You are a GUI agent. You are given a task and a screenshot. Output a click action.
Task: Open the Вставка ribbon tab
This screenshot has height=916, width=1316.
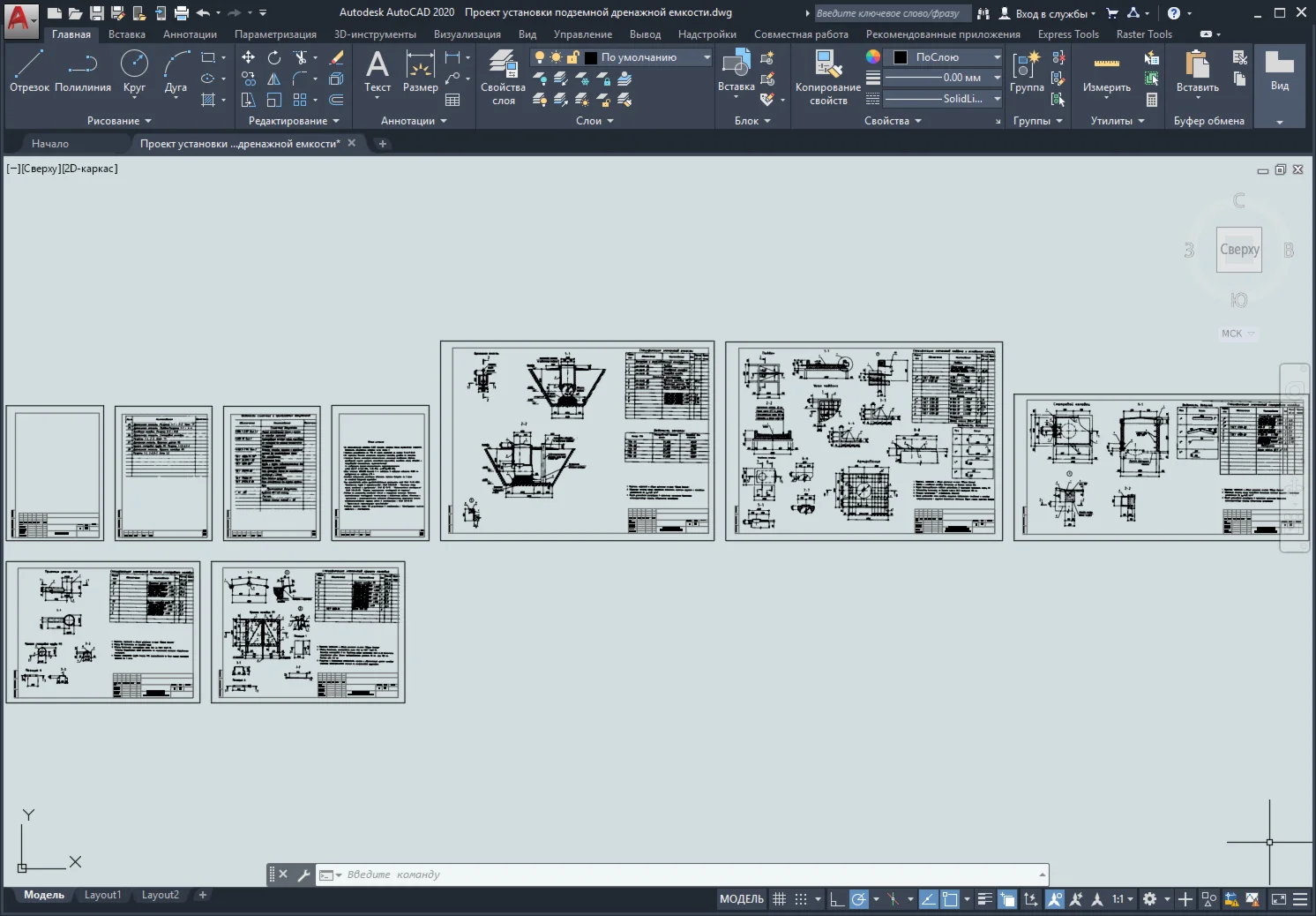127,34
